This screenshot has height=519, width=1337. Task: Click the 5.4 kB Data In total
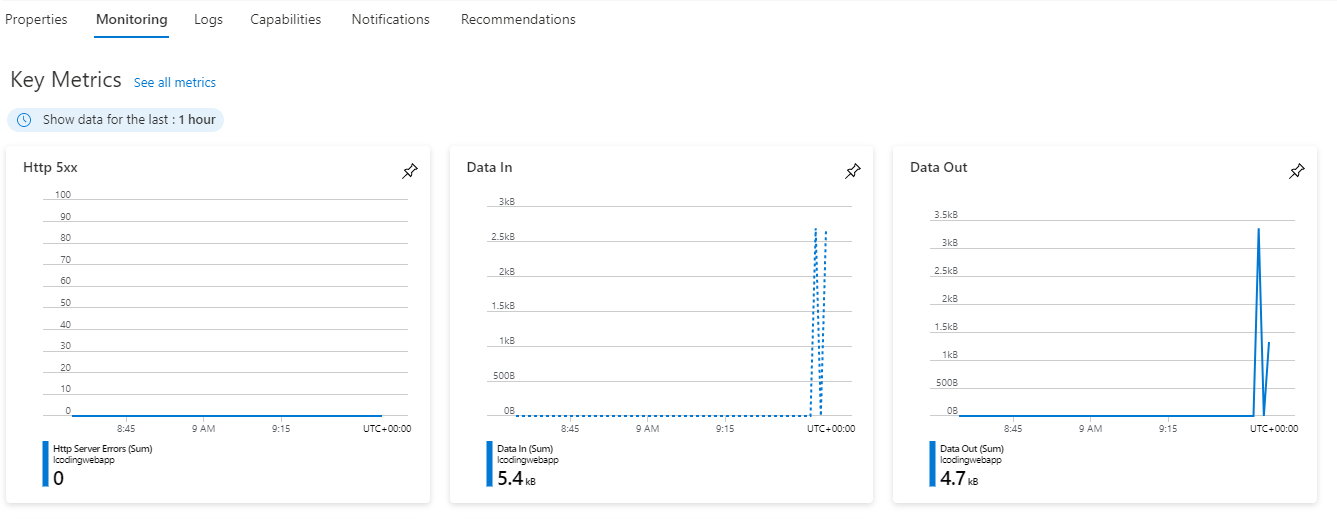click(515, 478)
